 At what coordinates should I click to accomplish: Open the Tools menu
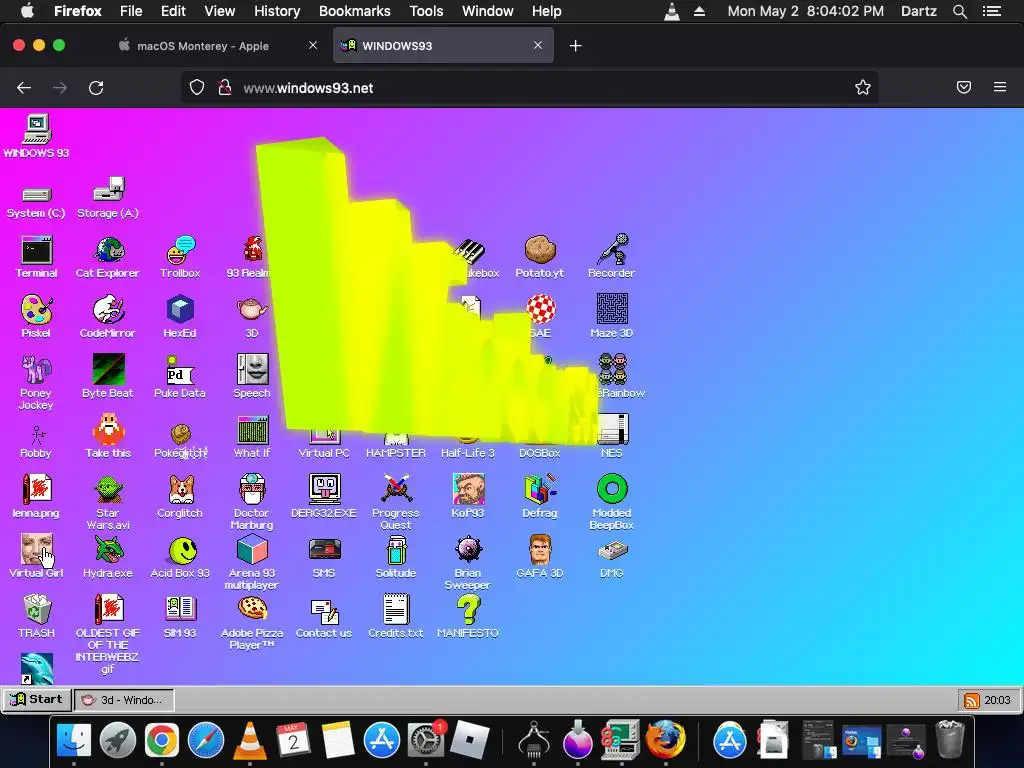(426, 11)
